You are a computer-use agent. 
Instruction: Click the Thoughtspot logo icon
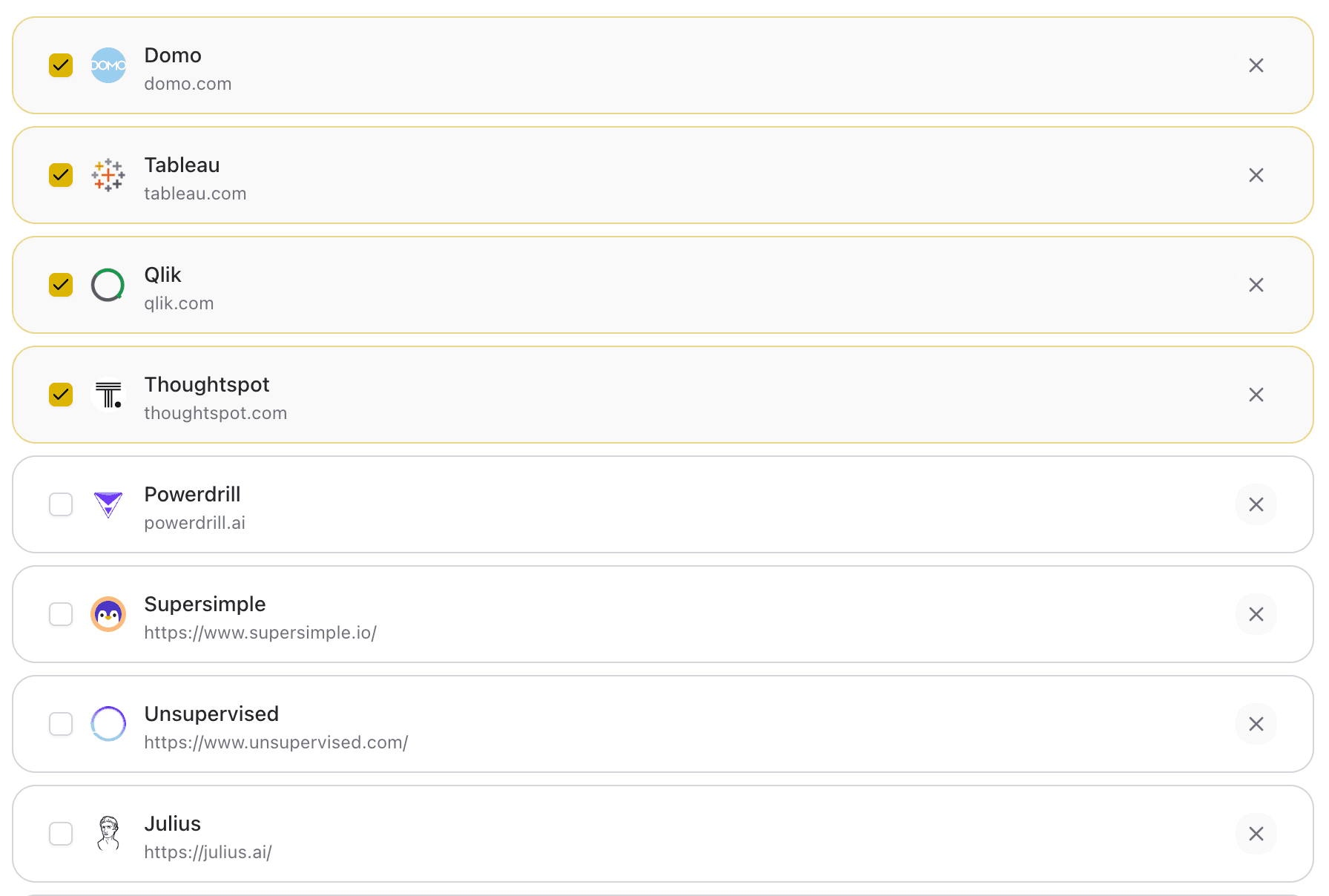(108, 395)
